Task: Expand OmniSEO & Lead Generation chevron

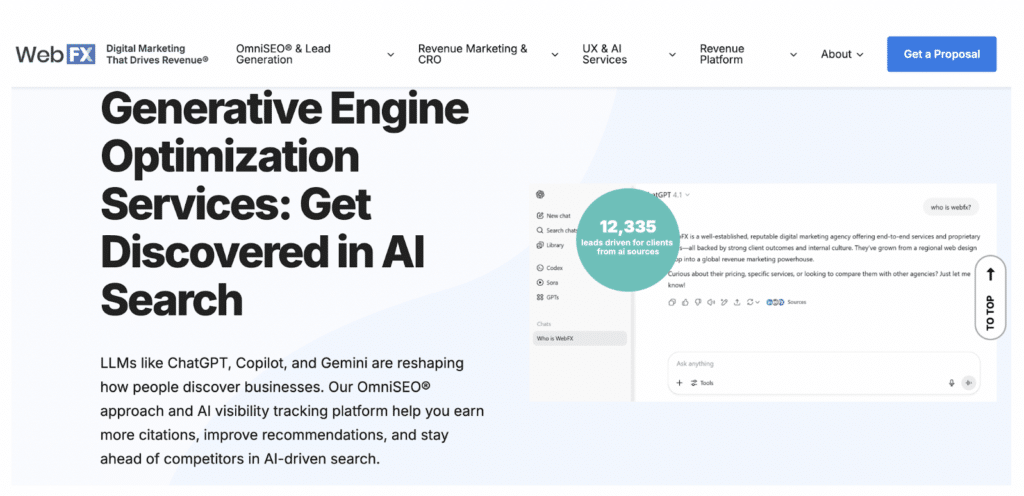Action: (391, 55)
